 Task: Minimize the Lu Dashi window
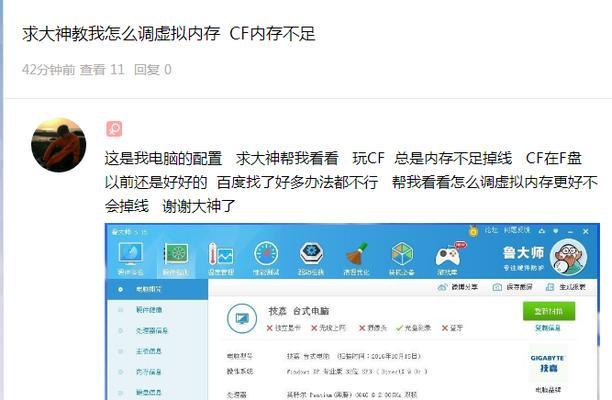point(571,232)
